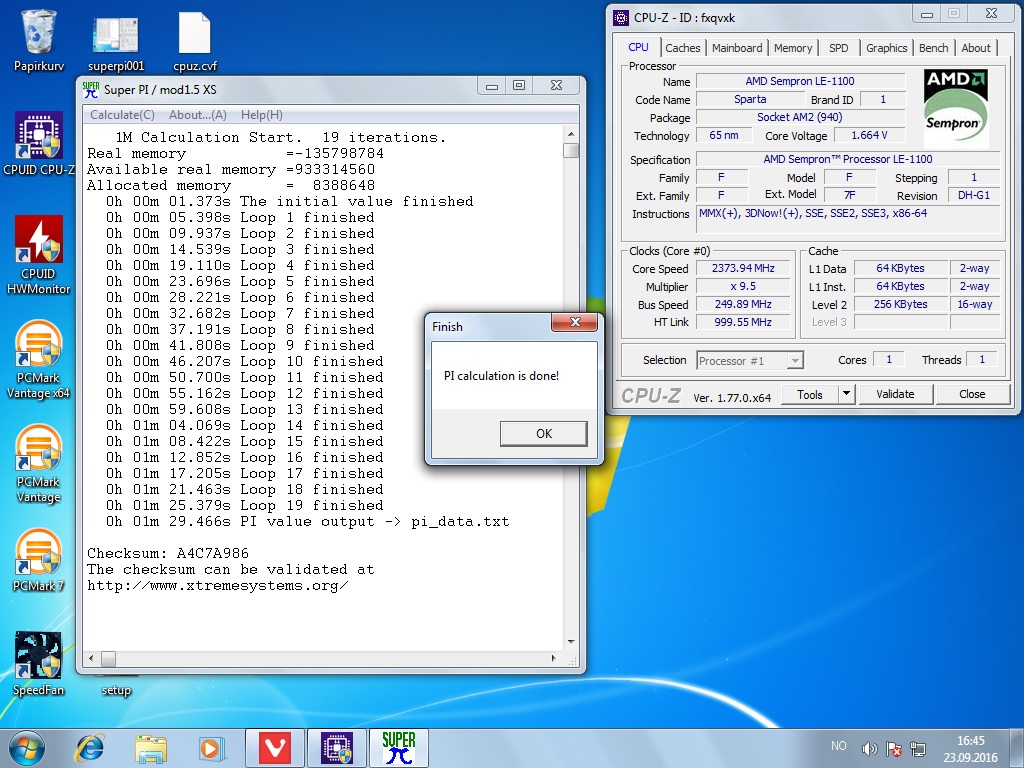
Task: Open the Graphics tab
Action: coord(886,48)
